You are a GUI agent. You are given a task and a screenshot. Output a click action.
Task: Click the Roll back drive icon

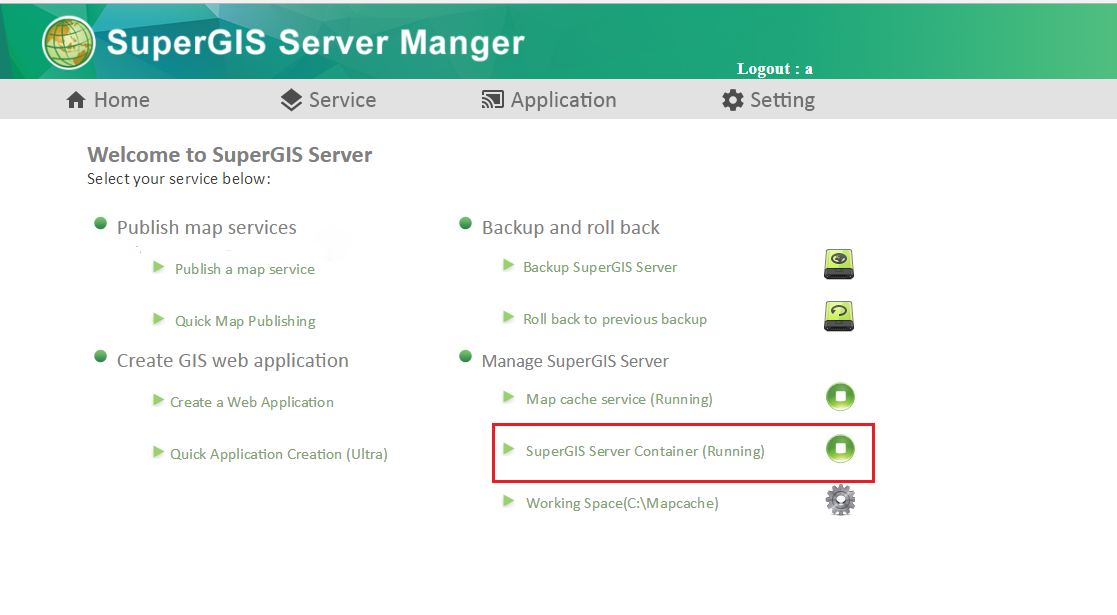[x=839, y=316]
